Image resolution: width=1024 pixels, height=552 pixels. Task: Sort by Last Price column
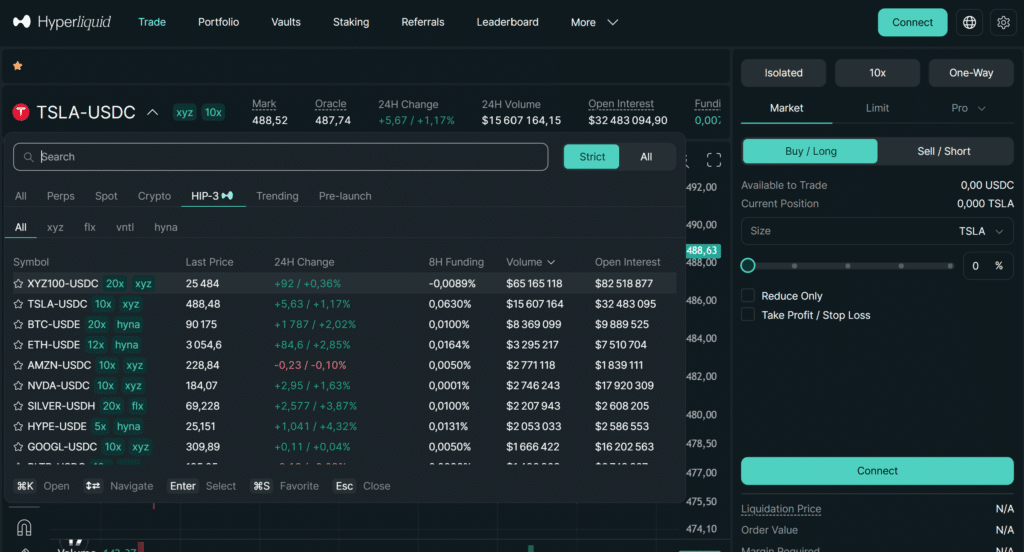click(209, 262)
